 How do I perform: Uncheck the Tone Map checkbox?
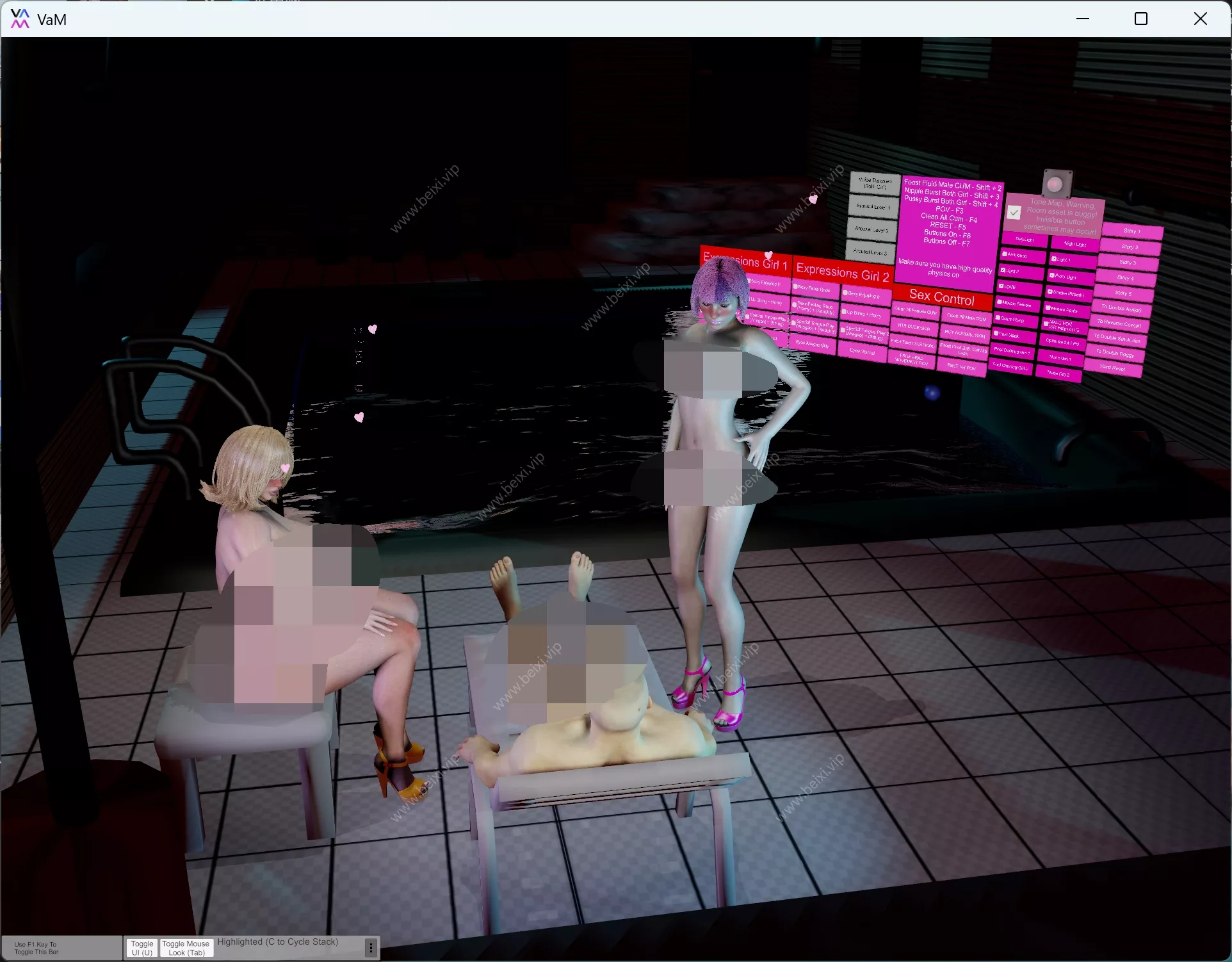click(1014, 212)
